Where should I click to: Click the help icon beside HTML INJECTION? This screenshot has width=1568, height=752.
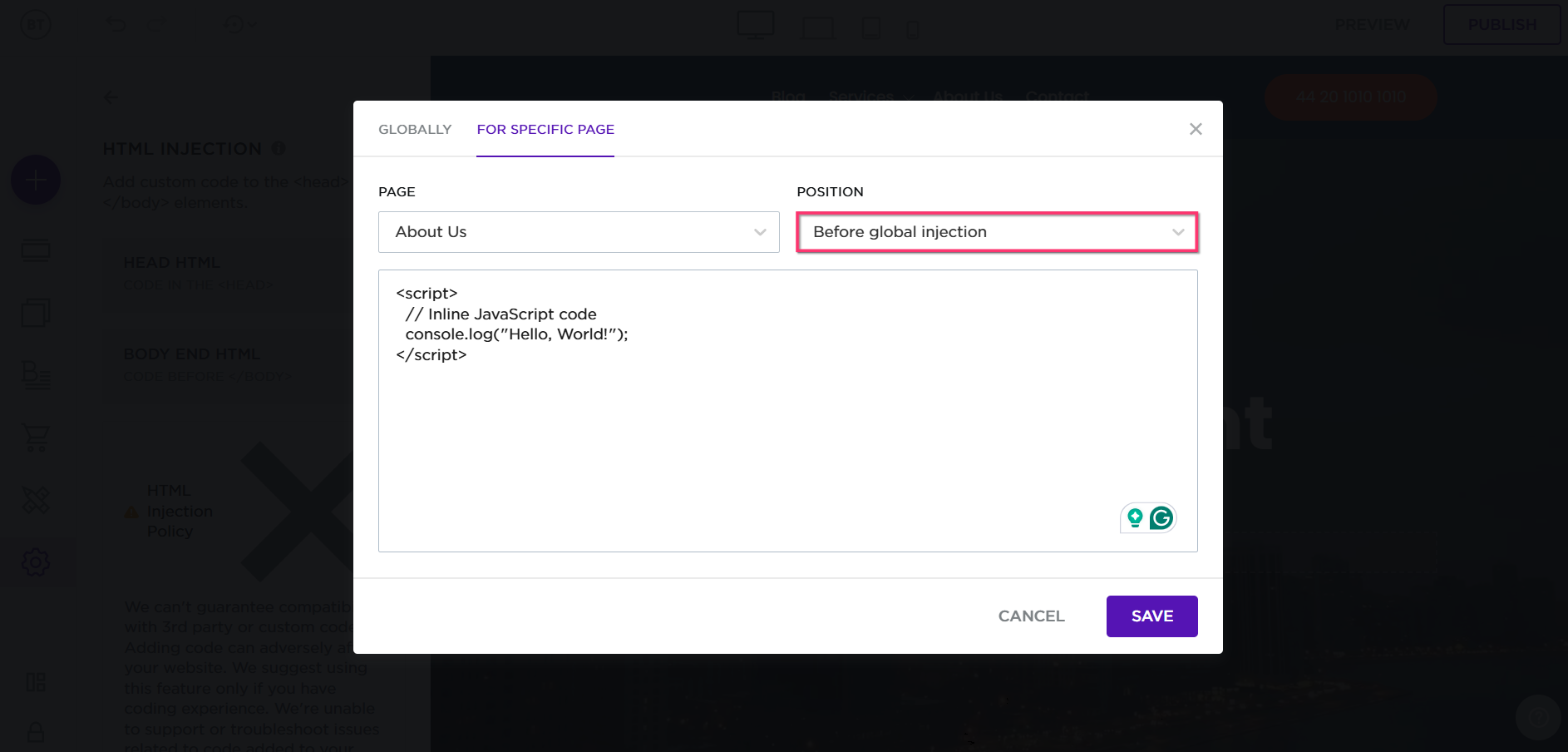279,148
